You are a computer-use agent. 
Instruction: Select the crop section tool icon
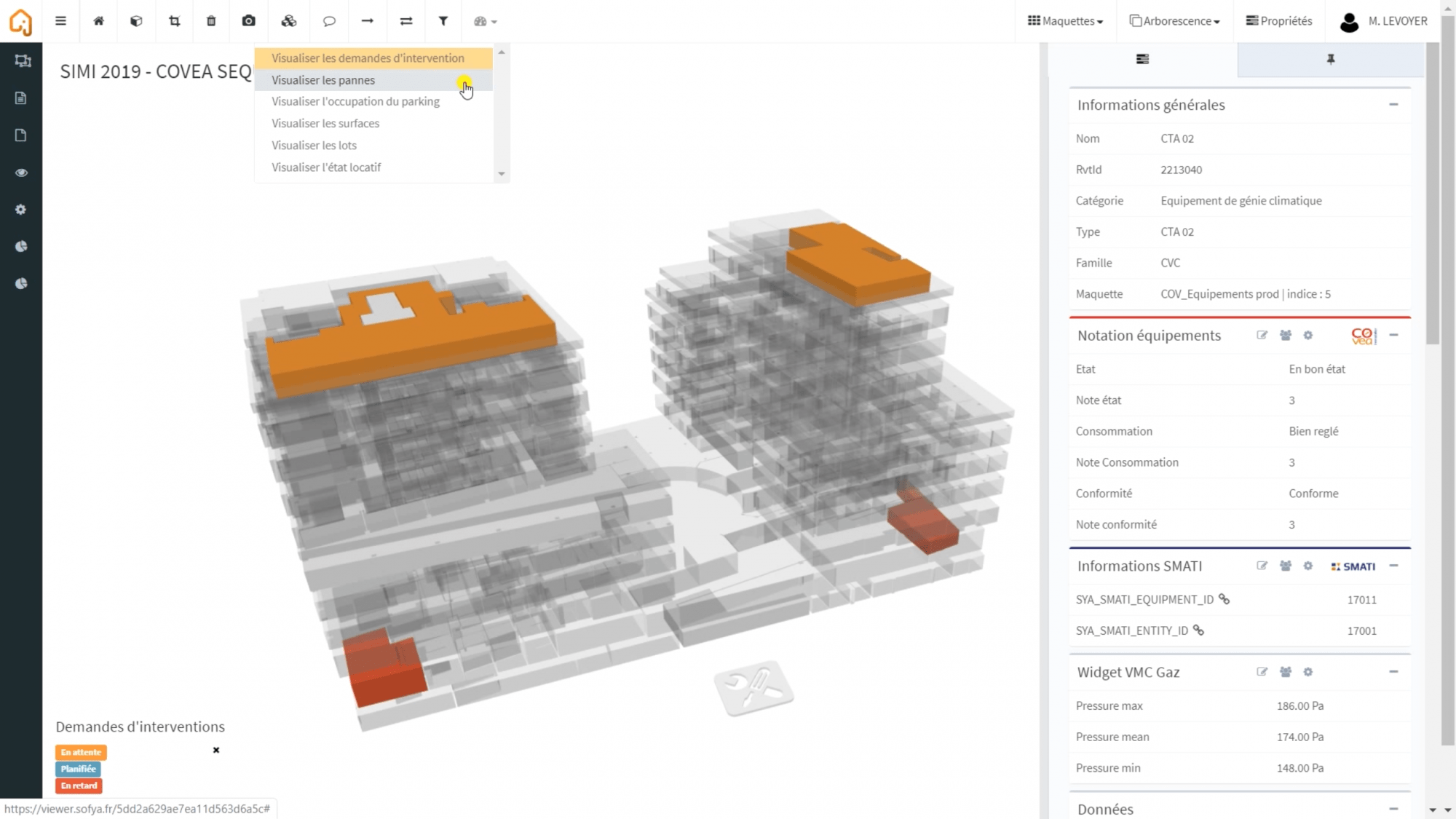pyautogui.click(x=174, y=21)
